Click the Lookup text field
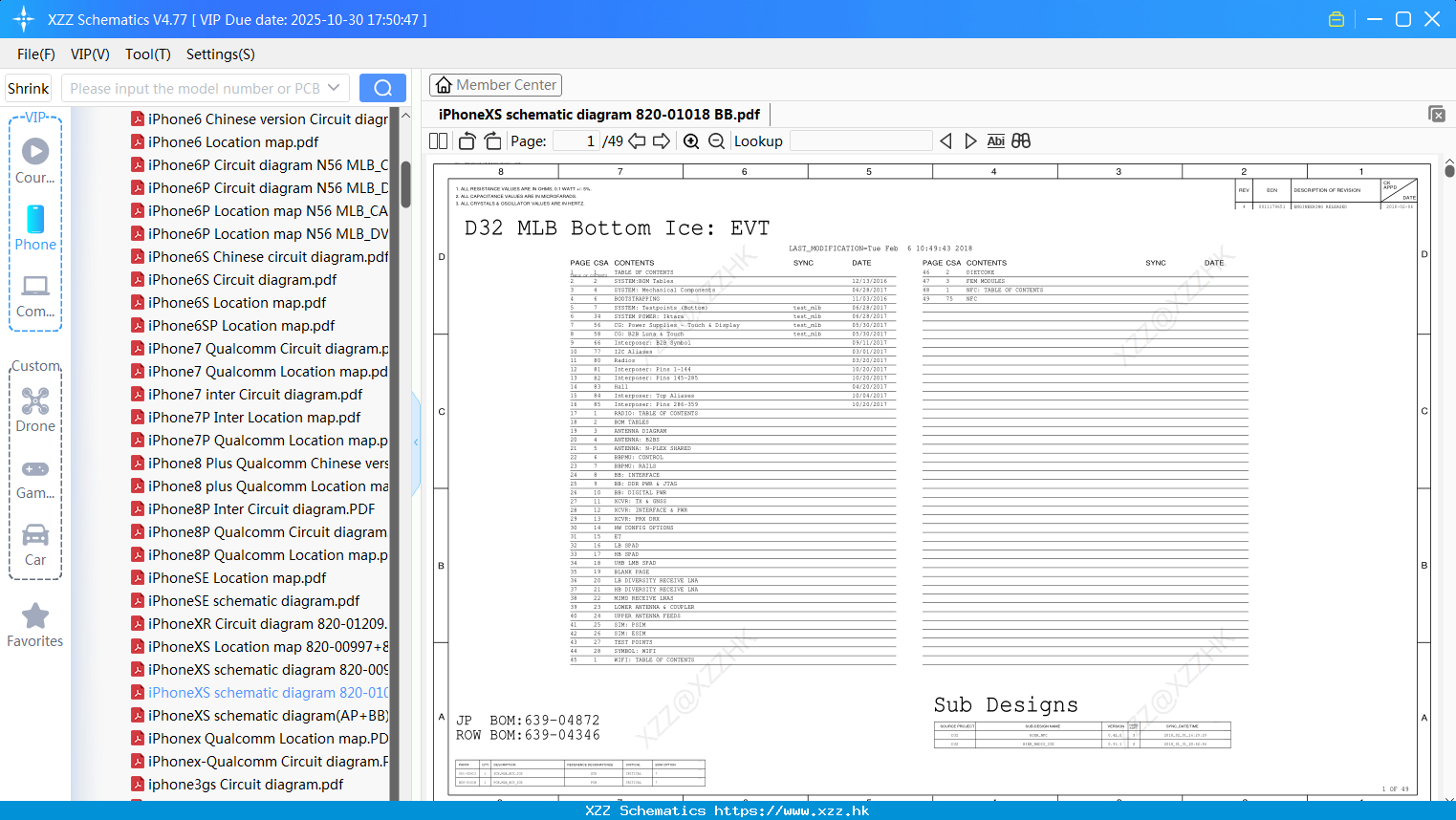The image size is (1456, 820). pos(861,141)
